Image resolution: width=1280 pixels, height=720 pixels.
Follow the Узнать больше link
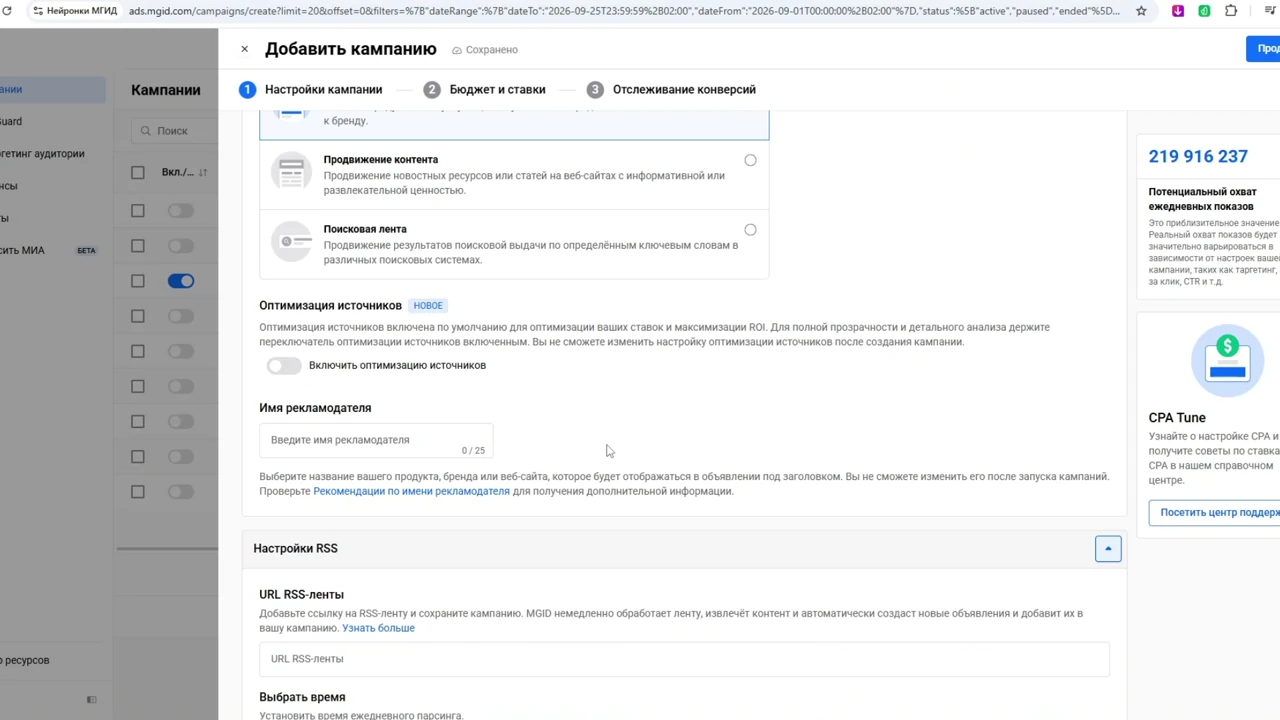378,628
